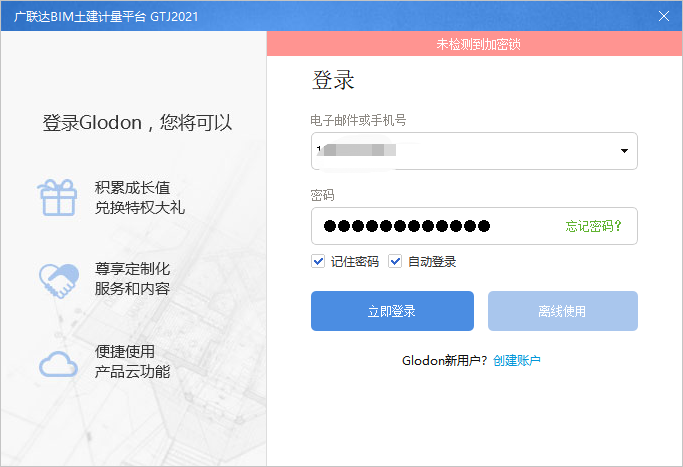Click the 密码 label
The height and width of the screenshot is (467, 683).
tap(322, 195)
